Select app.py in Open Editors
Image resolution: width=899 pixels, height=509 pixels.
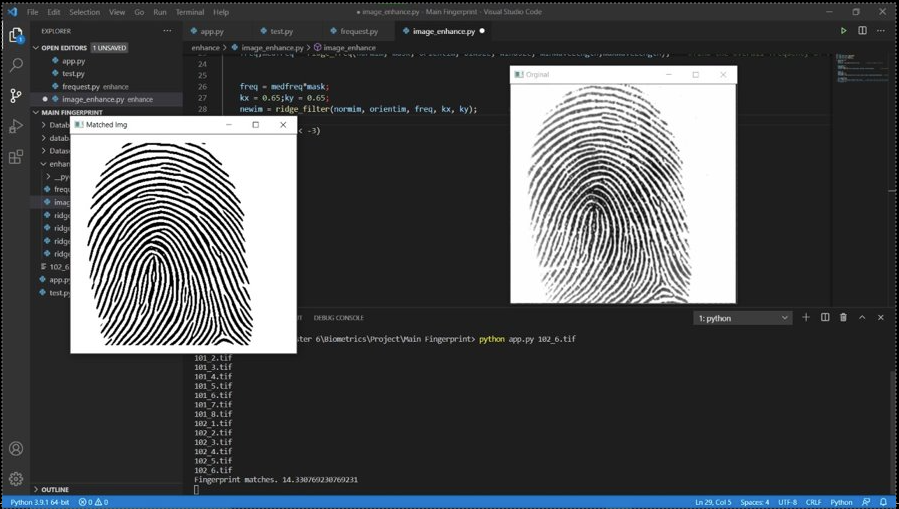[73, 61]
